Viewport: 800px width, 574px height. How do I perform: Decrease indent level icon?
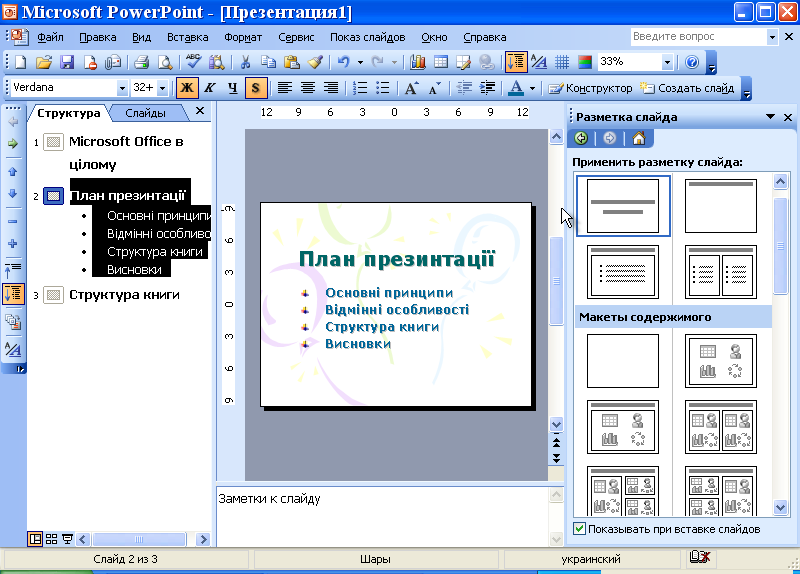point(463,88)
